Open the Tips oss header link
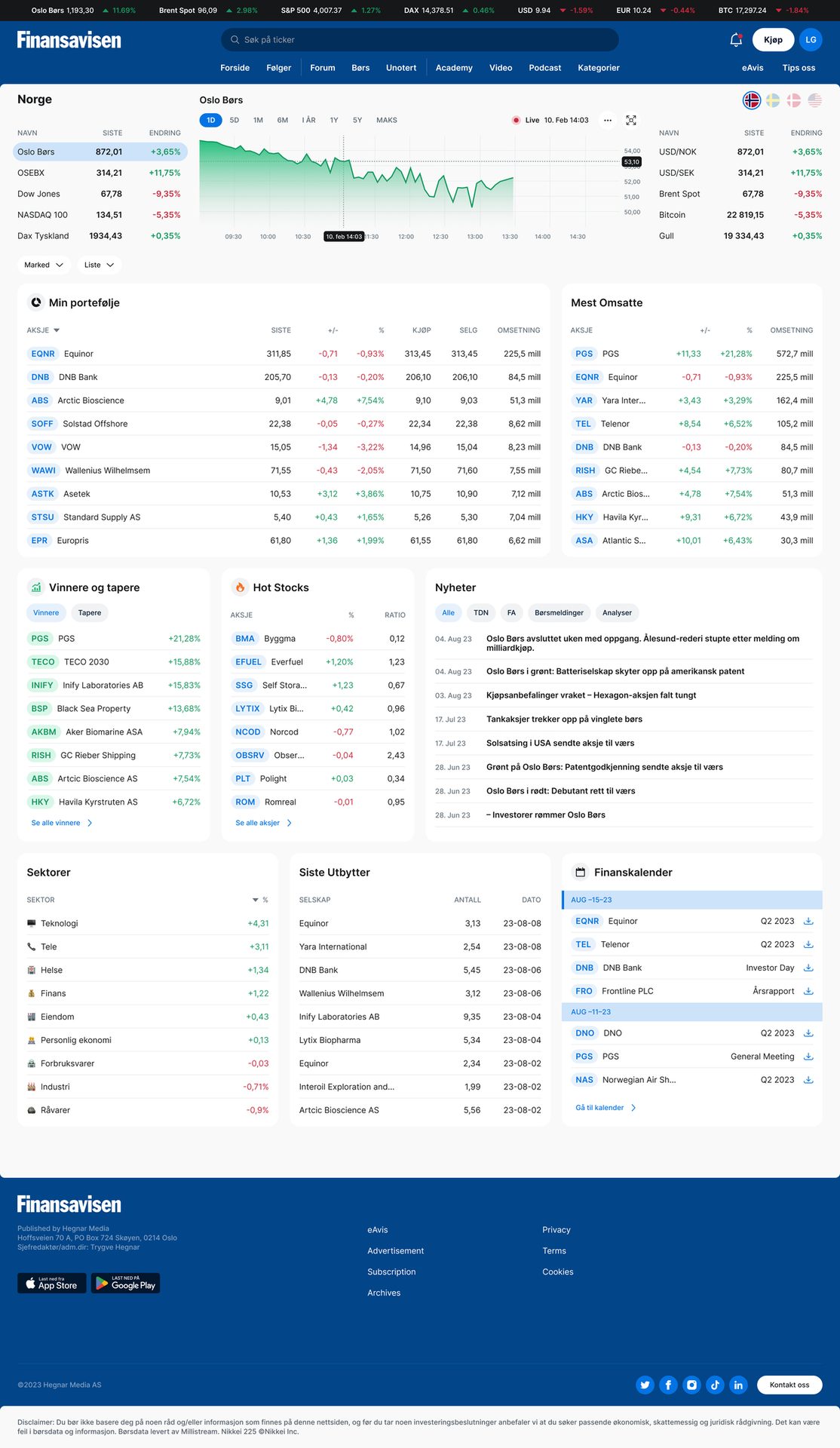This screenshot has height=1448, width=840. pyautogui.click(x=799, y=68)
